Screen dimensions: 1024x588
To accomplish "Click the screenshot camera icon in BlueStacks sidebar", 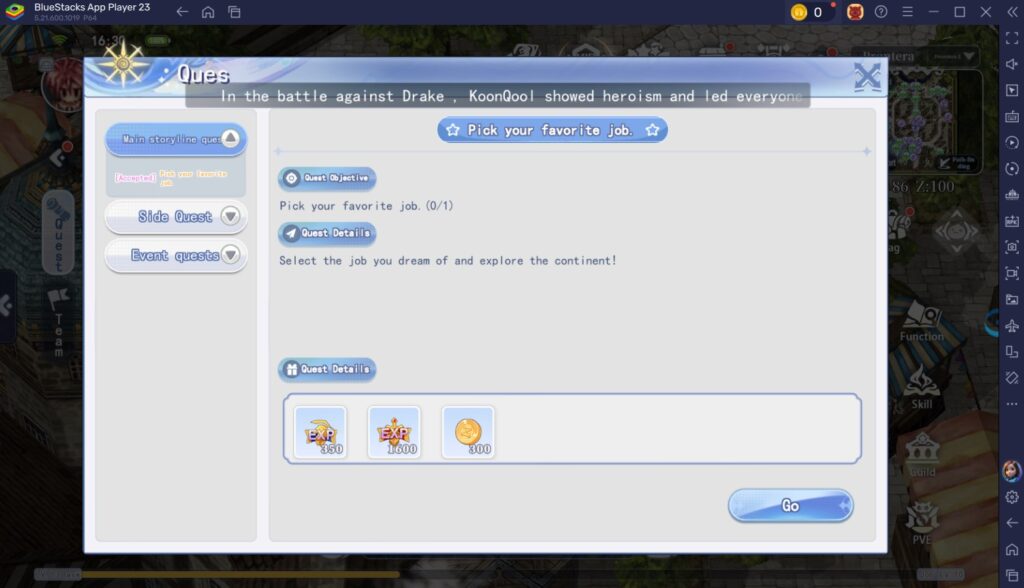I will [1010, 247].
